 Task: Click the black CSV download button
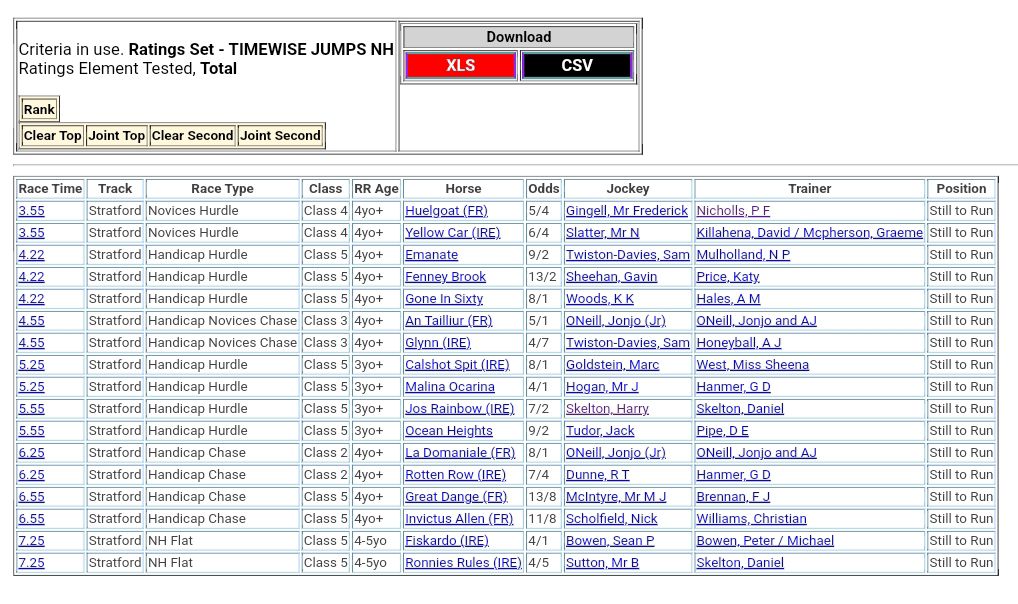coord(576,66)
